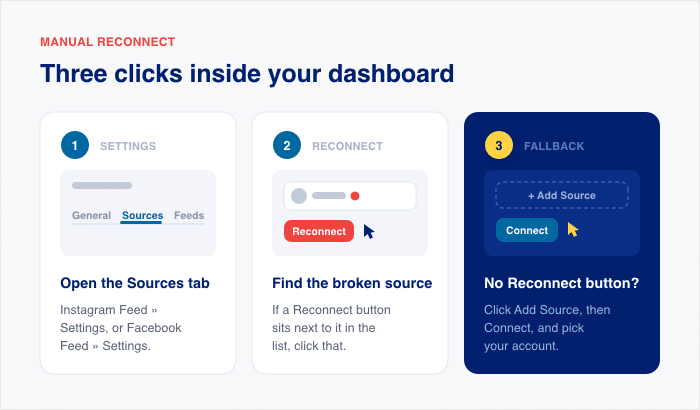This screenshot has width=700, height=410.
Task: Click the 'No Reconnect button?' heading
Action: (562, 283)
